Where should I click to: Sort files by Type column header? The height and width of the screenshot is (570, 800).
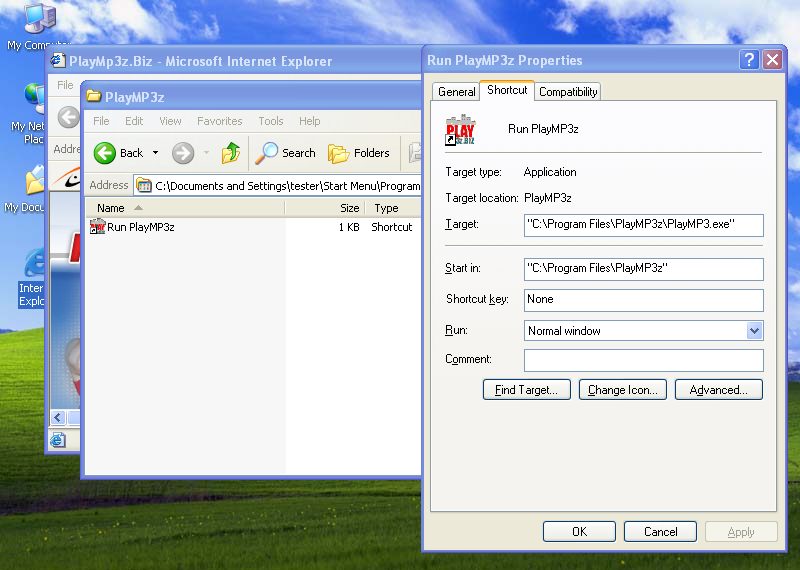click(x=393, y=208)
